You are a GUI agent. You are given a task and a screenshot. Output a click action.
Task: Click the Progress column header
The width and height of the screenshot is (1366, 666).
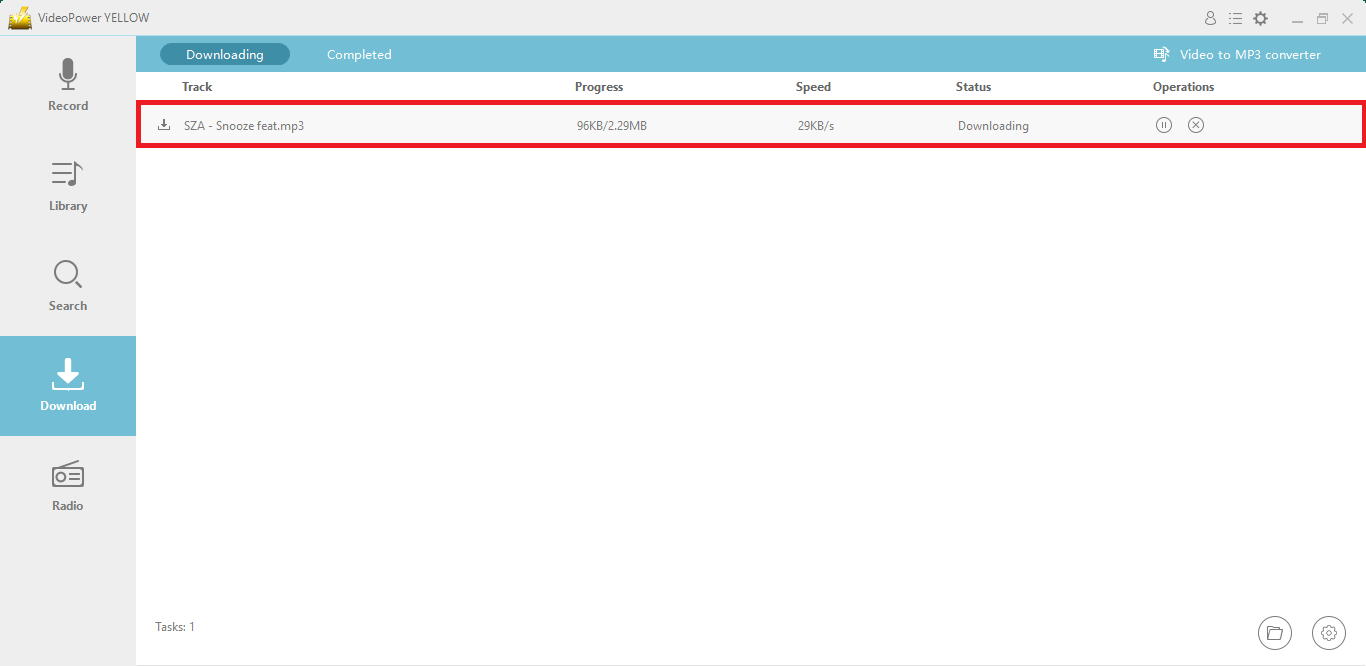pos(599,87)
